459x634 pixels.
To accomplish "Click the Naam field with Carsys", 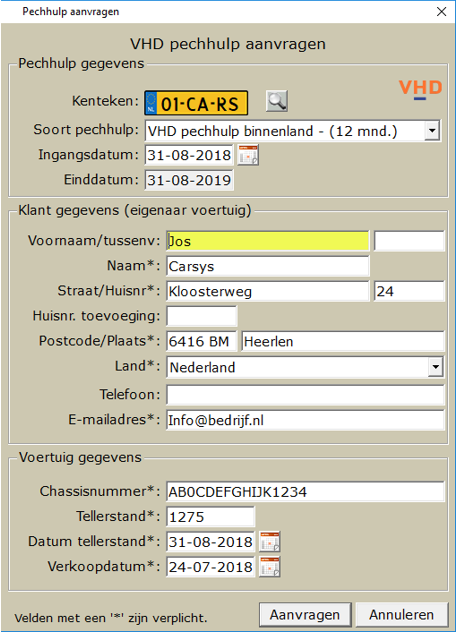I will coord(268,266).
